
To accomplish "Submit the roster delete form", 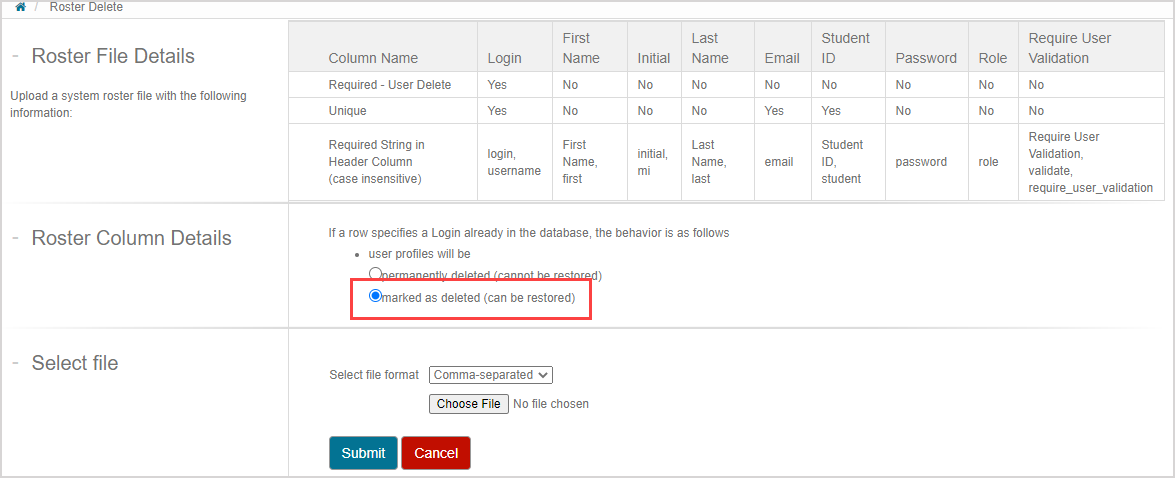I will pos(363,453).
